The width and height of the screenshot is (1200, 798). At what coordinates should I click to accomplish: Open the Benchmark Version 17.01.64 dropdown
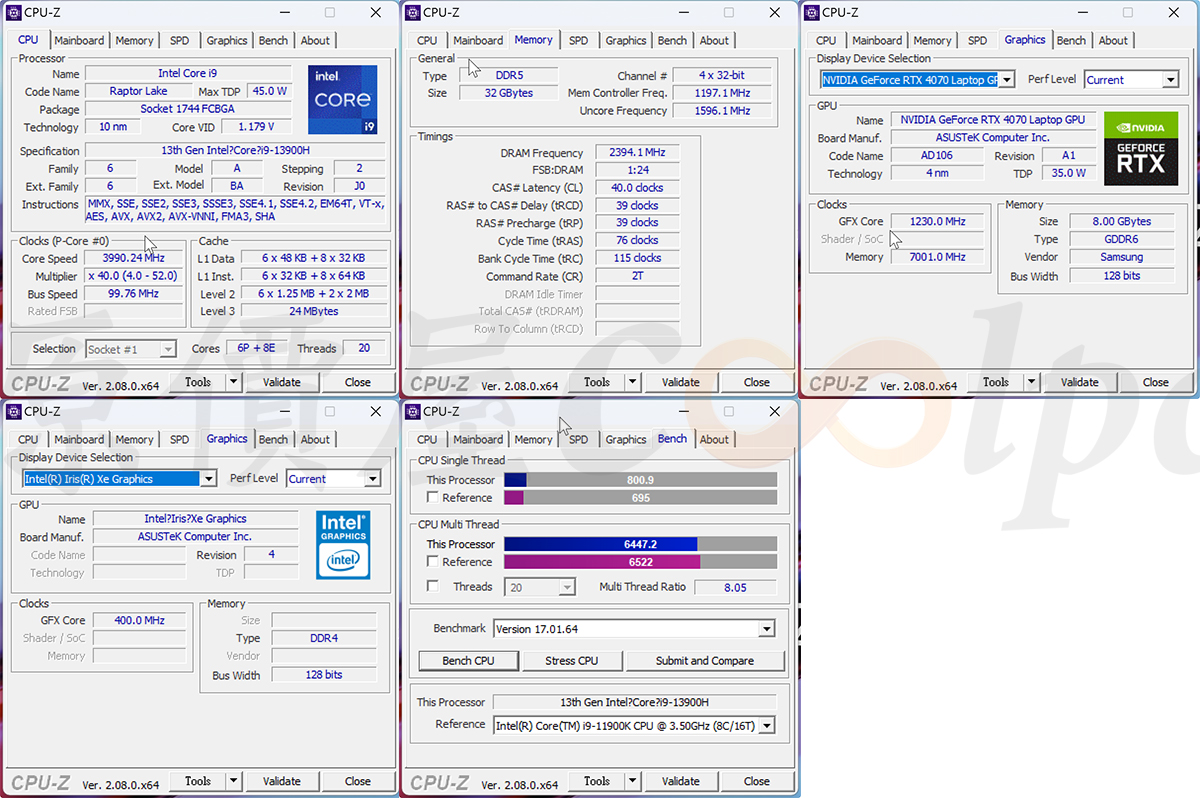pos(766,629)
